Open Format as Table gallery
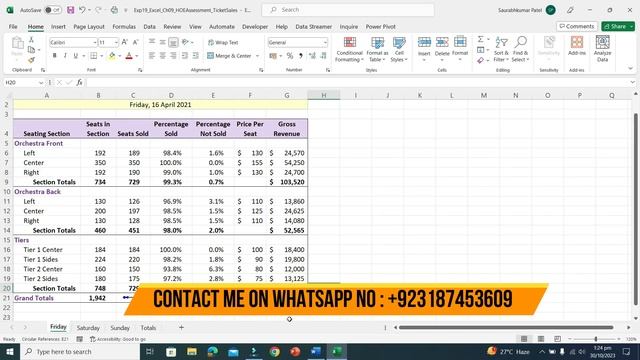The image size is (640, 360). (x=378, y=49)
